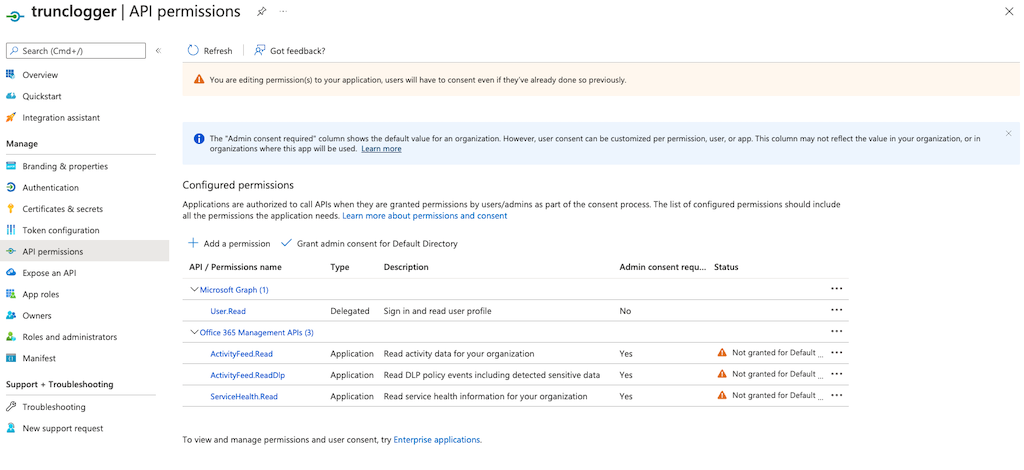Refresh the permissions list

[210, 51]
